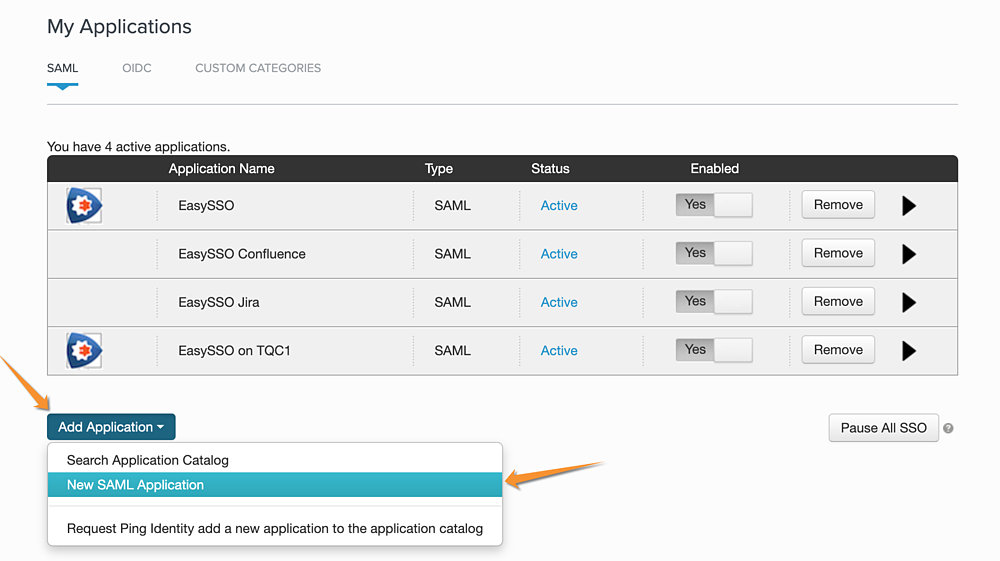Click the Enabled column header

(714, 169)
